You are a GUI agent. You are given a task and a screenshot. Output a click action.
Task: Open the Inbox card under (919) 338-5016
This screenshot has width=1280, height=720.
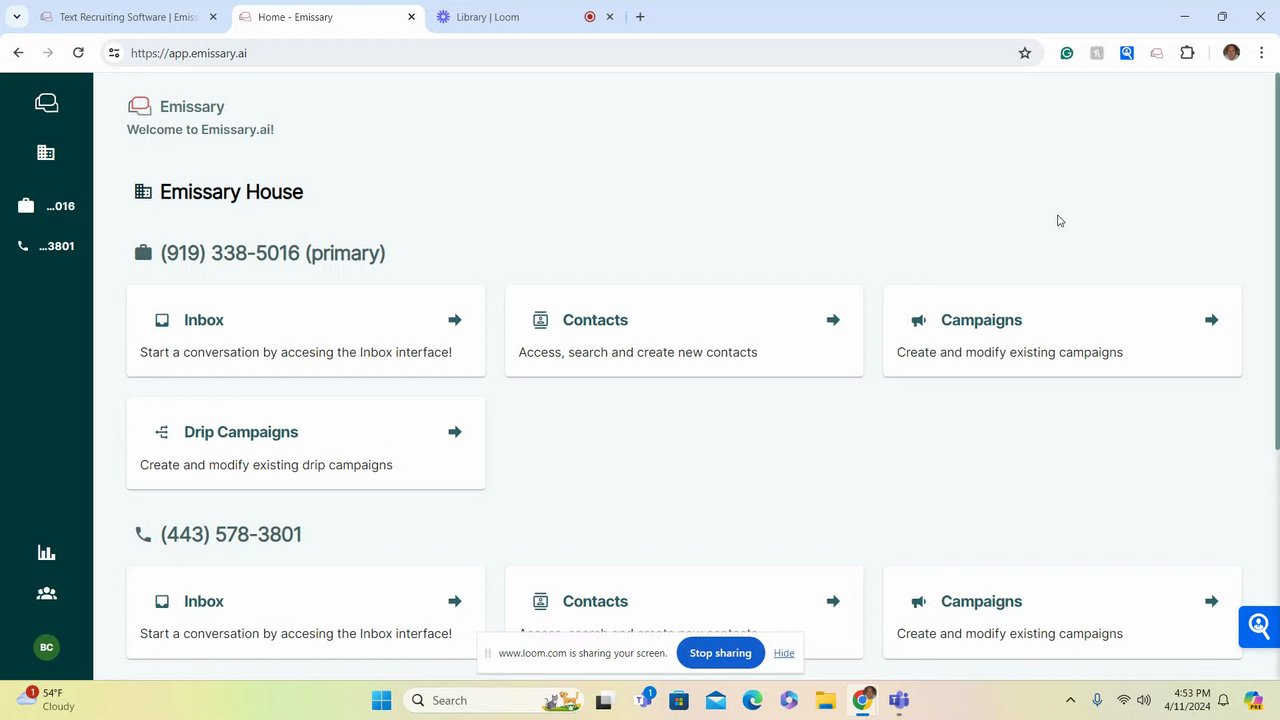[306, 331]
